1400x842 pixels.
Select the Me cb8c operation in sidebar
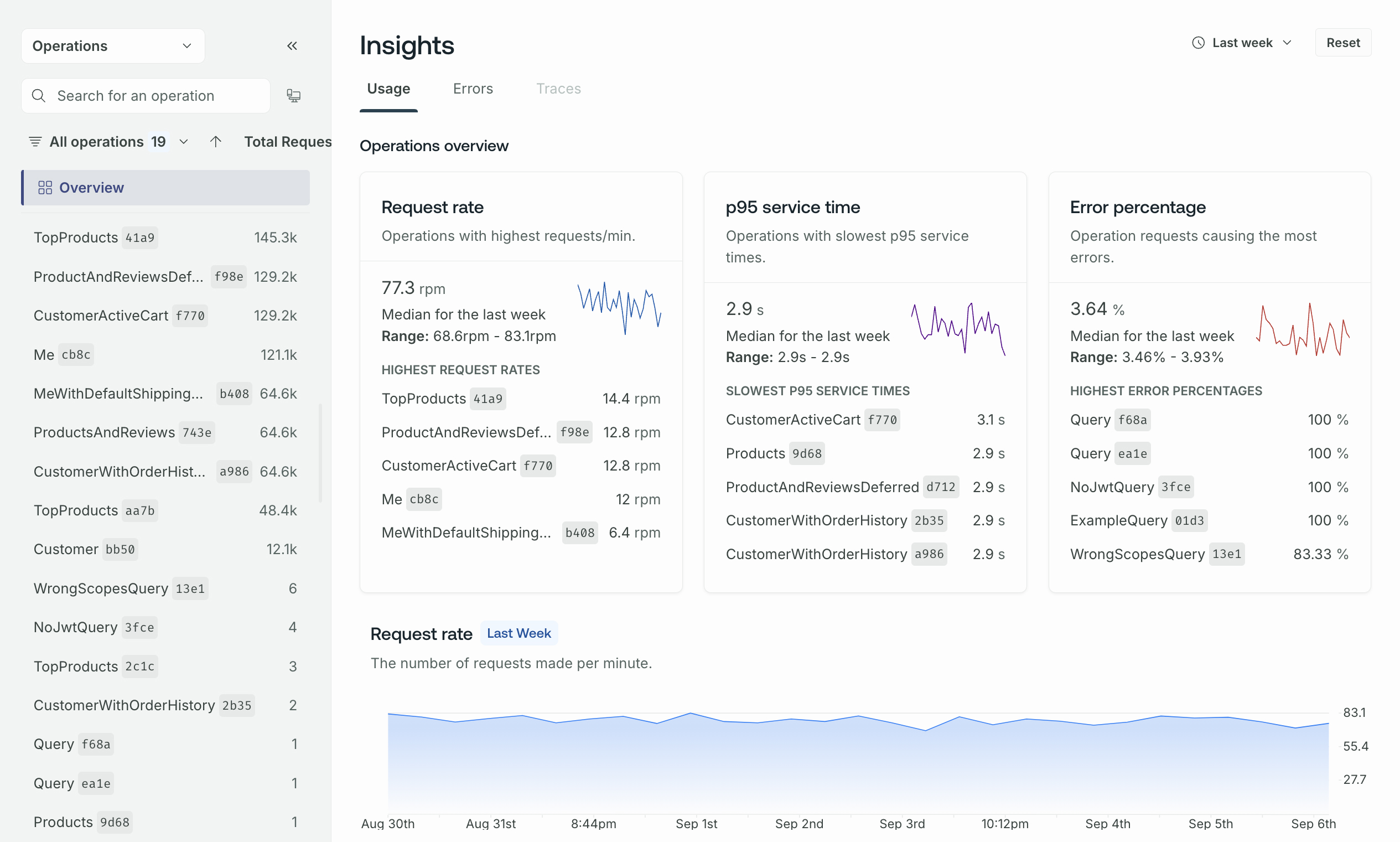coord(165,355)
